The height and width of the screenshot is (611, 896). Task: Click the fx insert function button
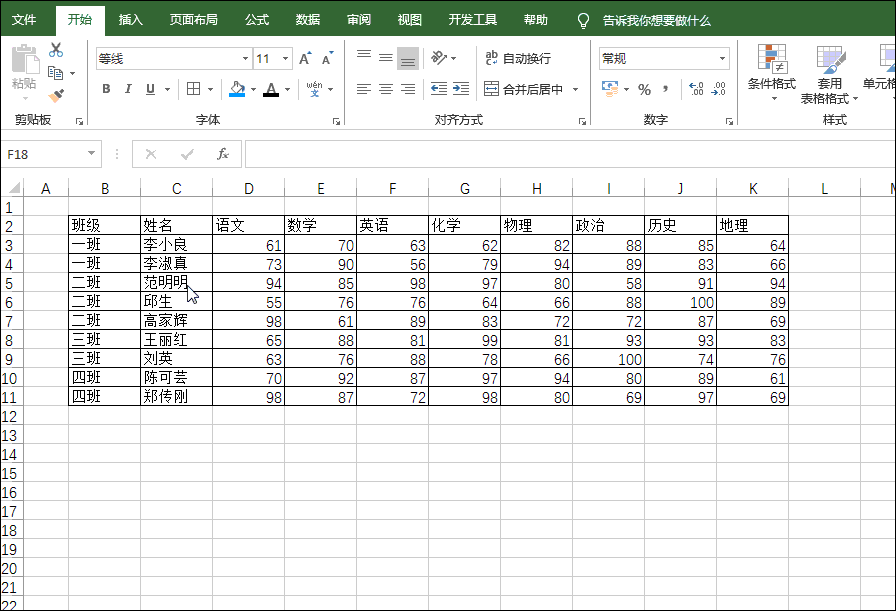coord(222,153)
